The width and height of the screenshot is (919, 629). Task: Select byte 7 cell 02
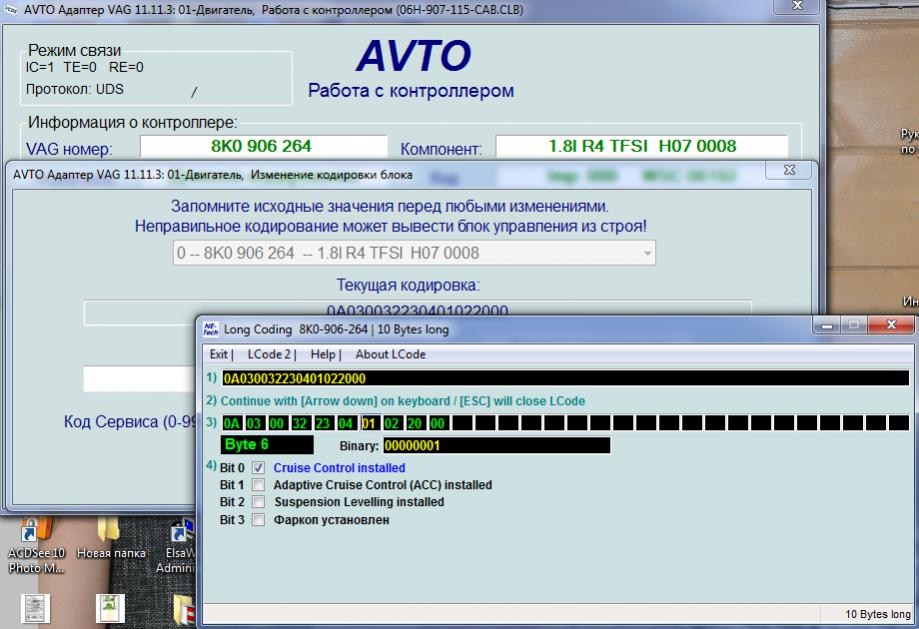pos(392,423)
